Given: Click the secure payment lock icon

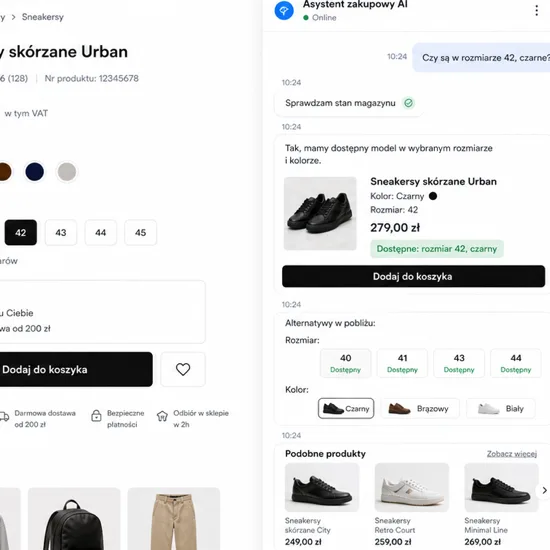Looking at the screenshot, I should point(96,415).
